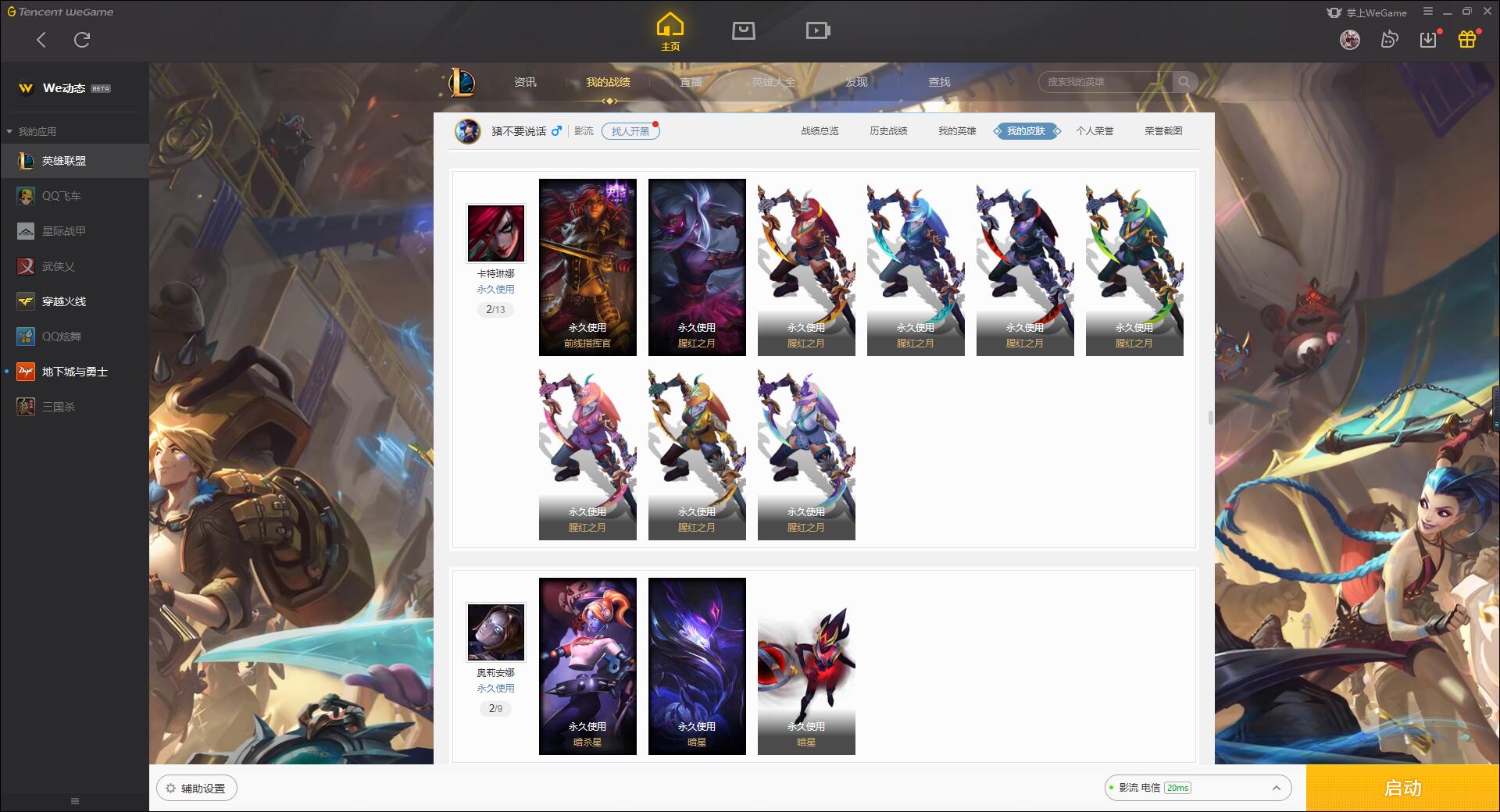This screenshot has height=812, width=1500.
Task: Select 武侠乂 in the sidebar
Action: point(74,266)
